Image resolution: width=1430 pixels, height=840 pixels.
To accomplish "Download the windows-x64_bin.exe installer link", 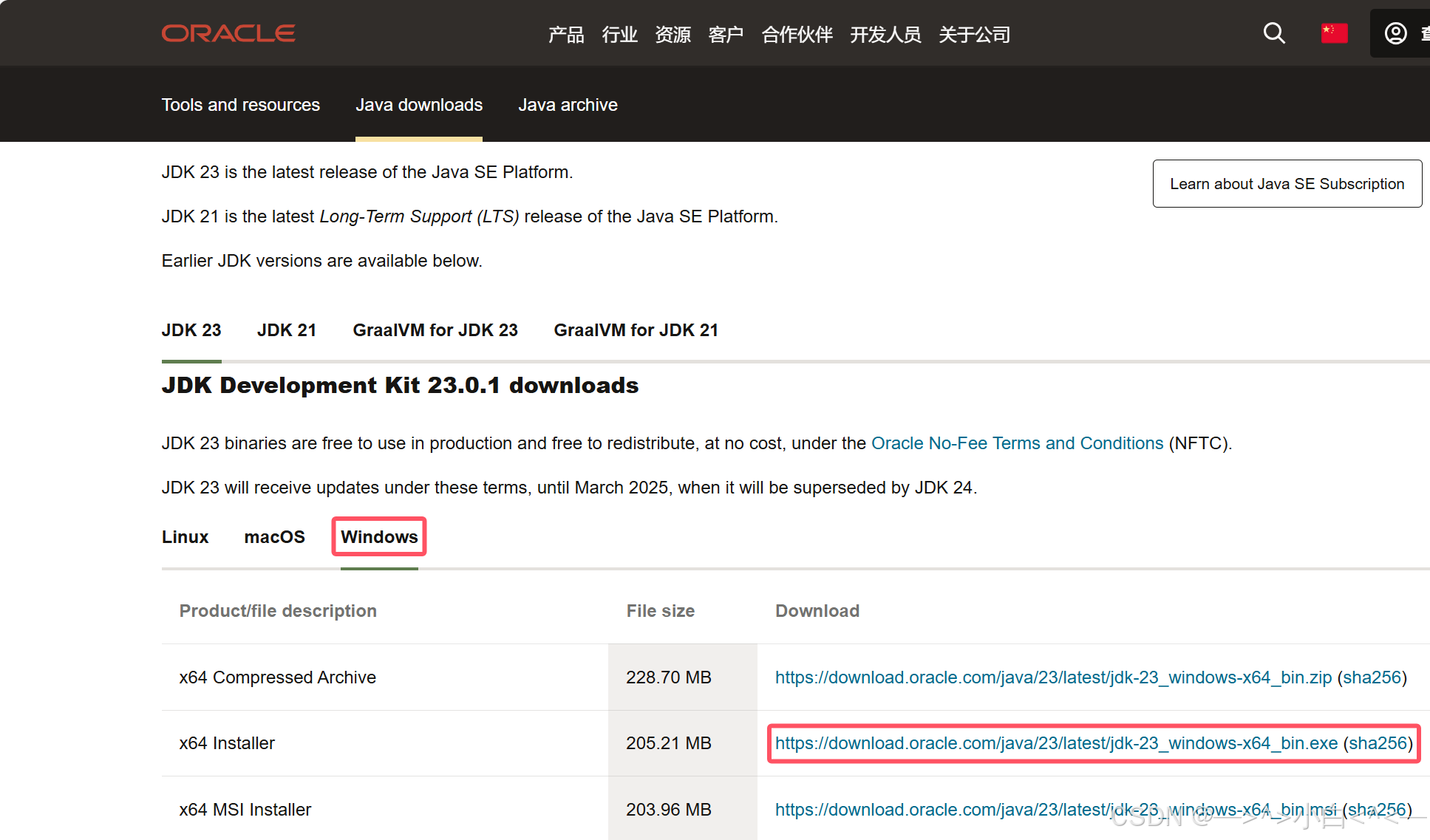I will [1056, 743].
